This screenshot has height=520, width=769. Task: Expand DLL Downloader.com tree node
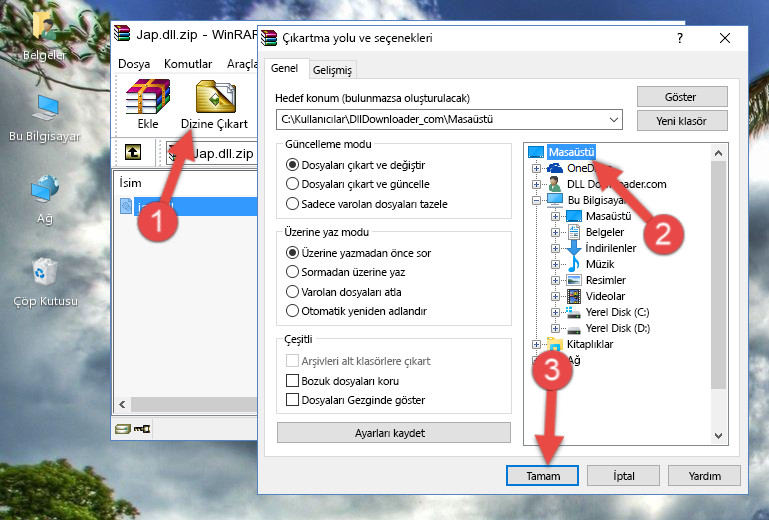(x=536, y=184)
